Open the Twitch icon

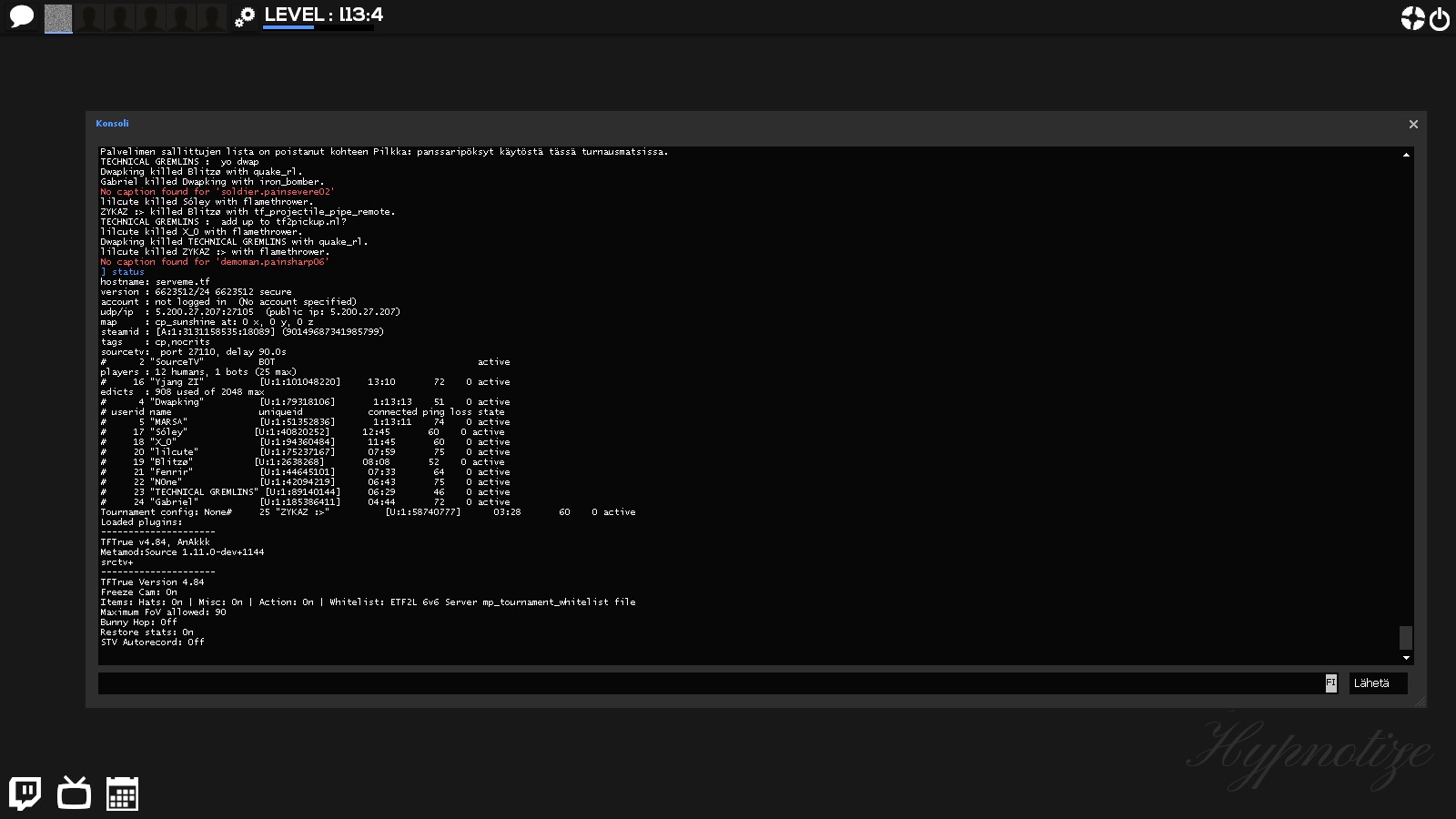[25, 794]
